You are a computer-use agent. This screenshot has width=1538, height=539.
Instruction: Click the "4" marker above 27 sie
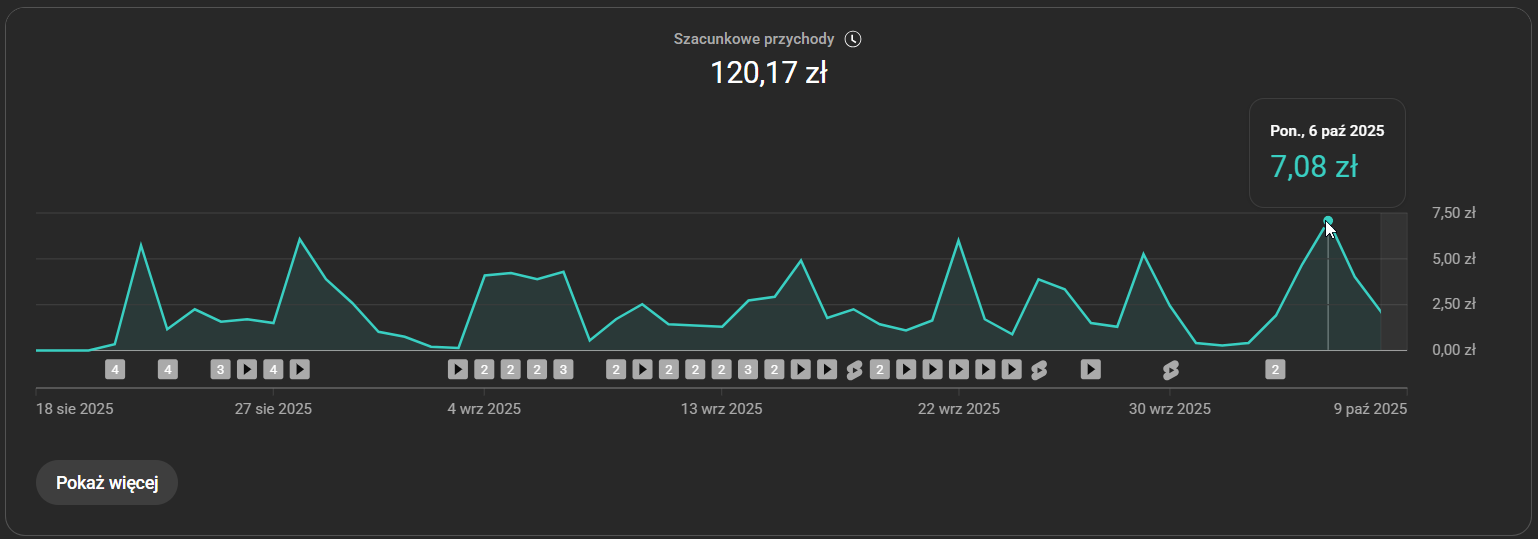click(x=272, y=370)
